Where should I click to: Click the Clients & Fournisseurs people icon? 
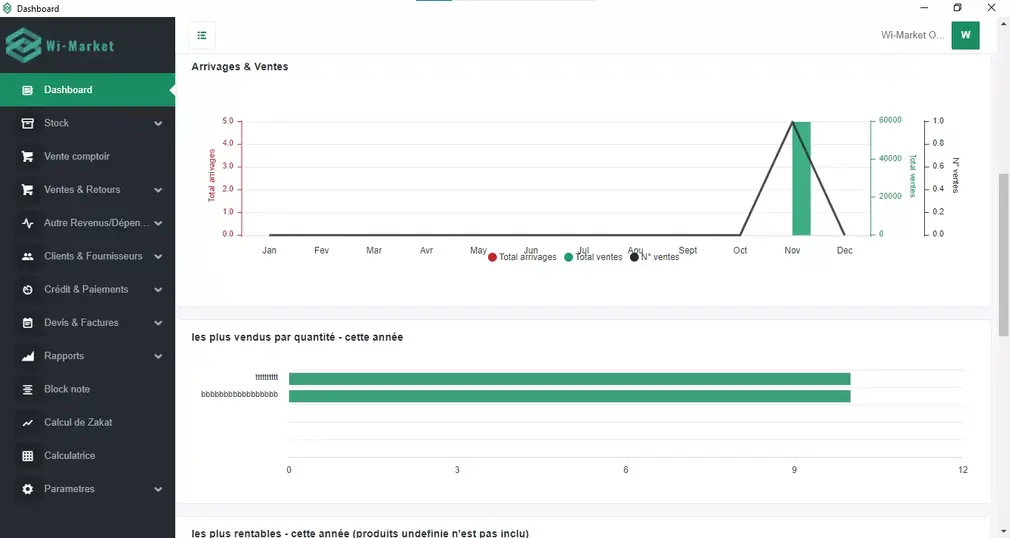click(27, 256)
